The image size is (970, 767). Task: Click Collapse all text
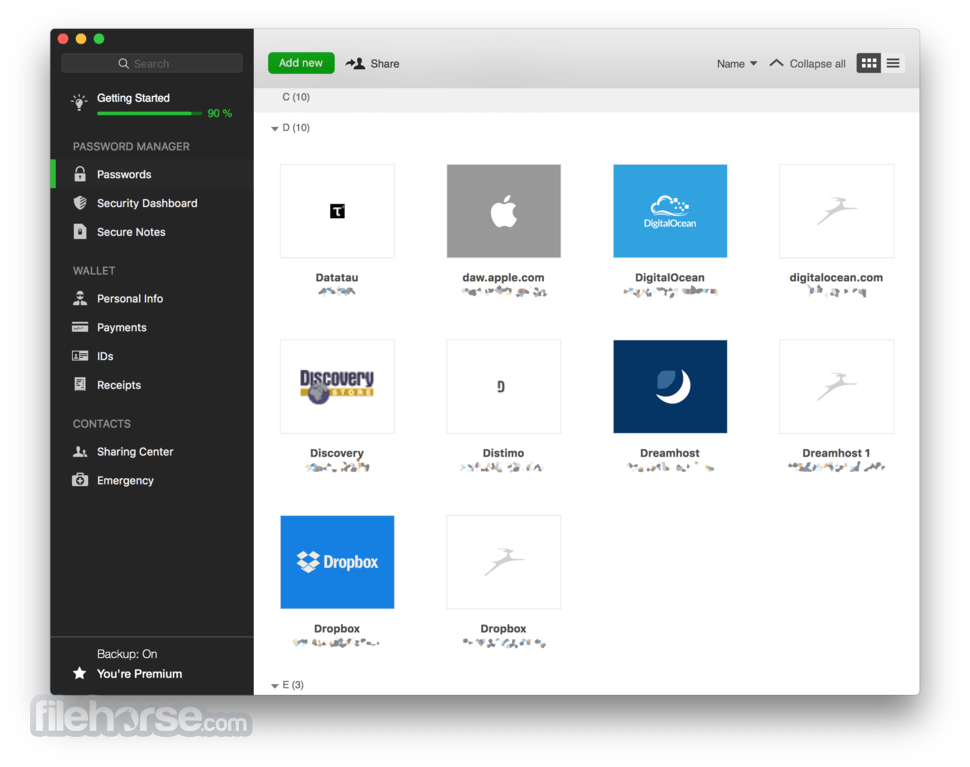[817, 63]
